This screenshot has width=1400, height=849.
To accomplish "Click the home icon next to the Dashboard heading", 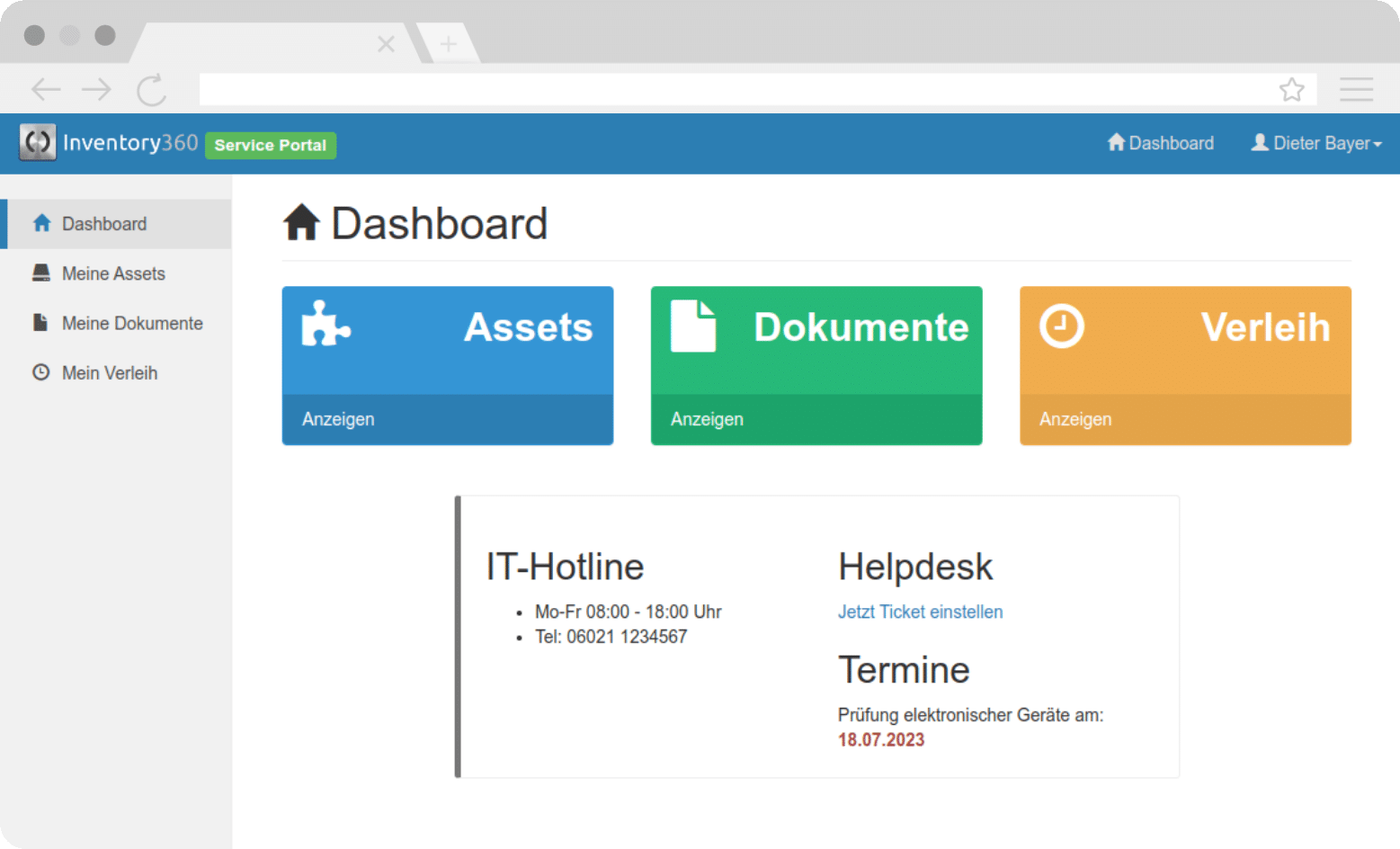I will pyautogui.click(x=302, y=221).
